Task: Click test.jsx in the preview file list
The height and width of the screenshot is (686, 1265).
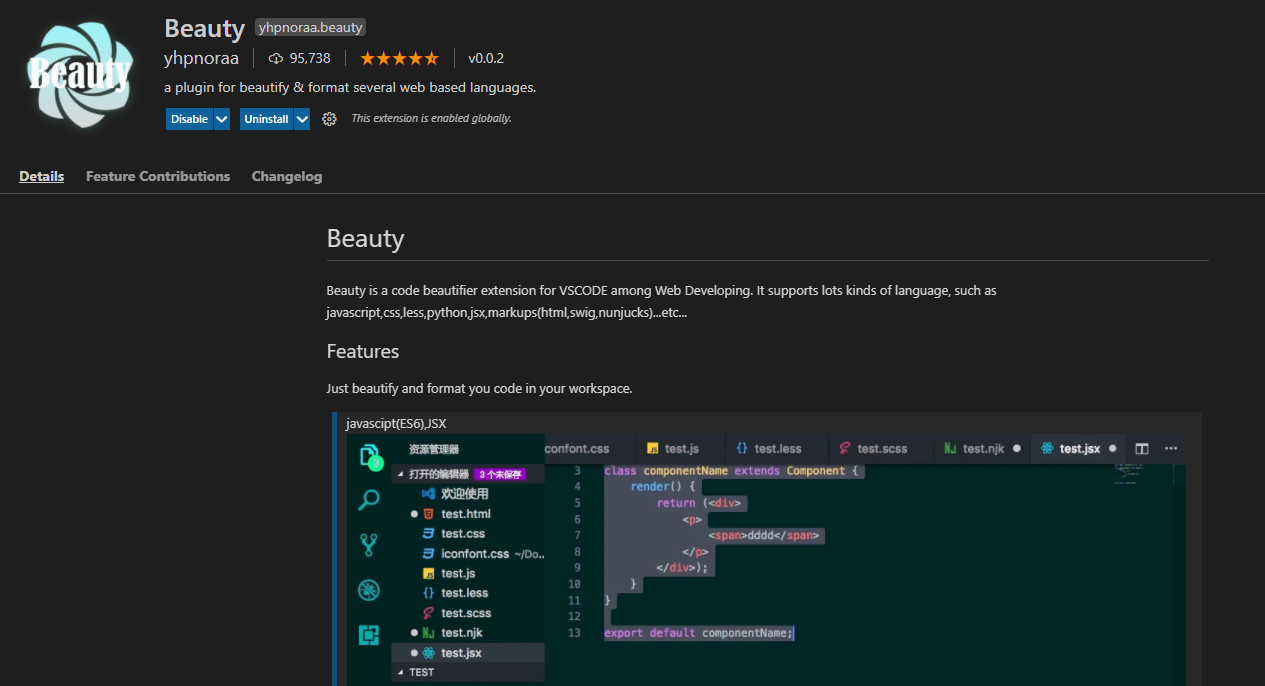Action: [467, 653]
